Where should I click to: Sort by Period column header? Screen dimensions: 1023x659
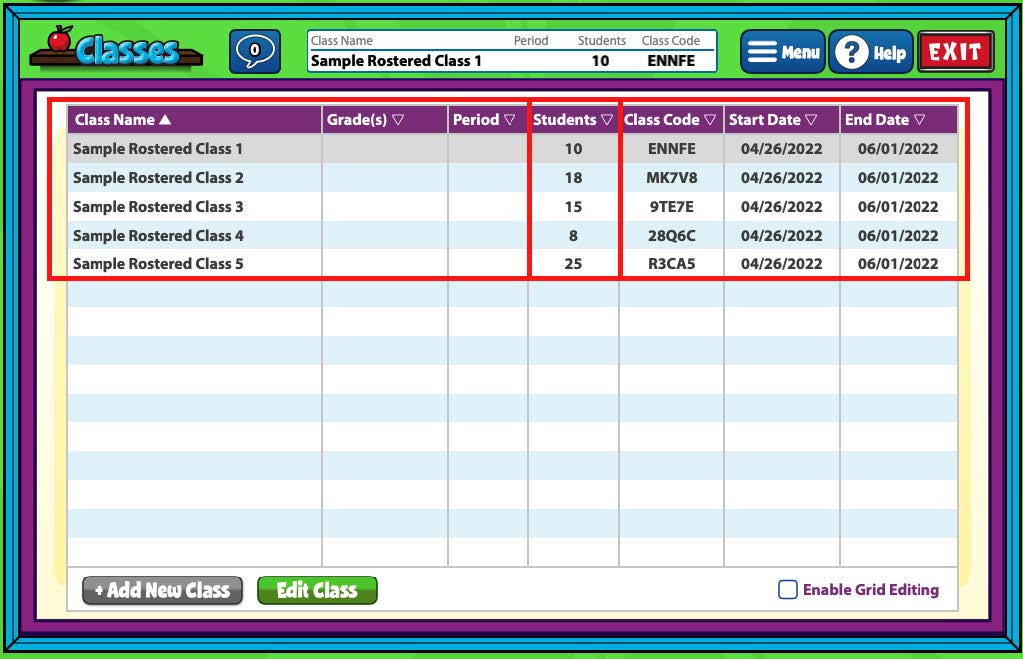[x=487, y=120]
